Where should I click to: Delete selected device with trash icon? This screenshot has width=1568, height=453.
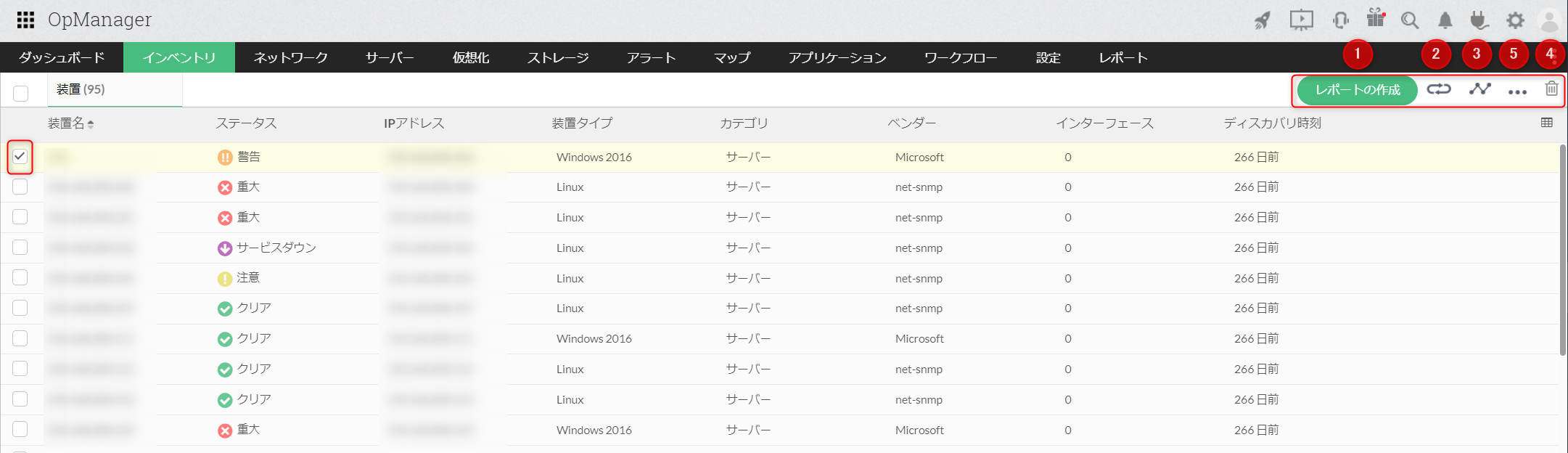click(x=1551, y=89)
